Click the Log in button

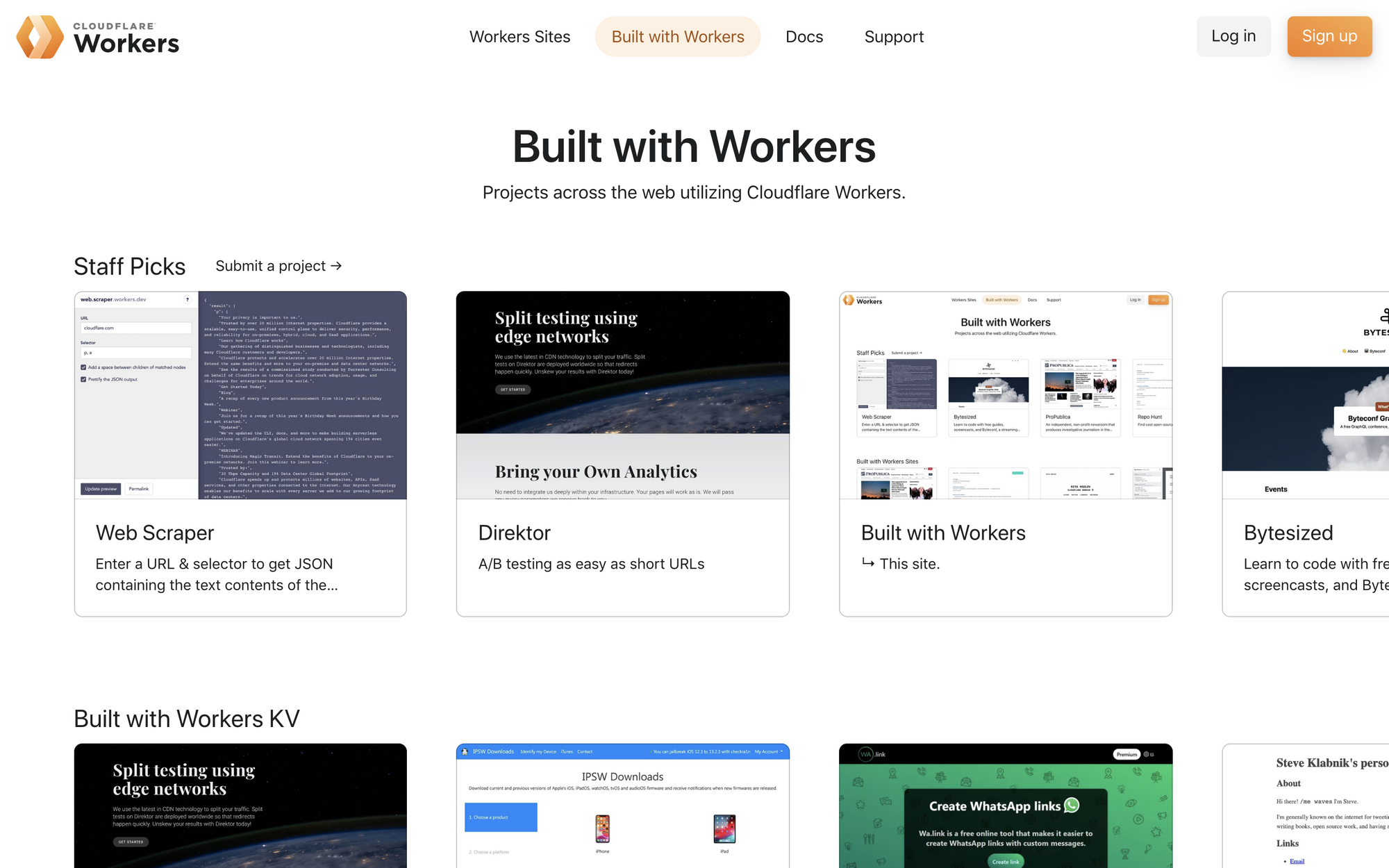pos(1233,36)
